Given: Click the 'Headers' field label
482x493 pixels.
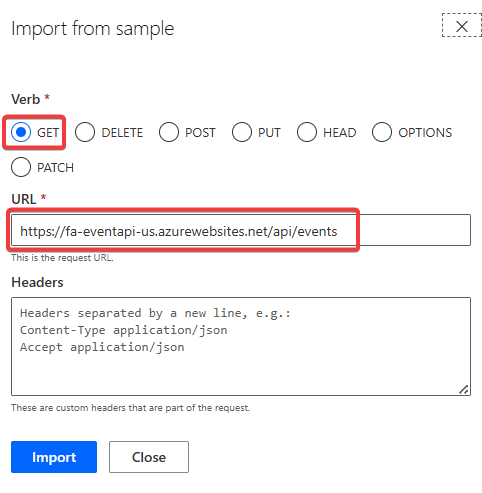Looking at the screenshot, I should 37,283.
